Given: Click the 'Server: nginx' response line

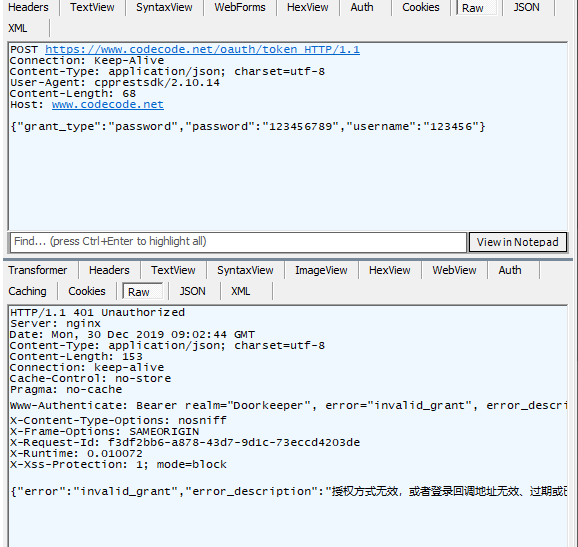Looking at the screenshot, I should (55, 324).
